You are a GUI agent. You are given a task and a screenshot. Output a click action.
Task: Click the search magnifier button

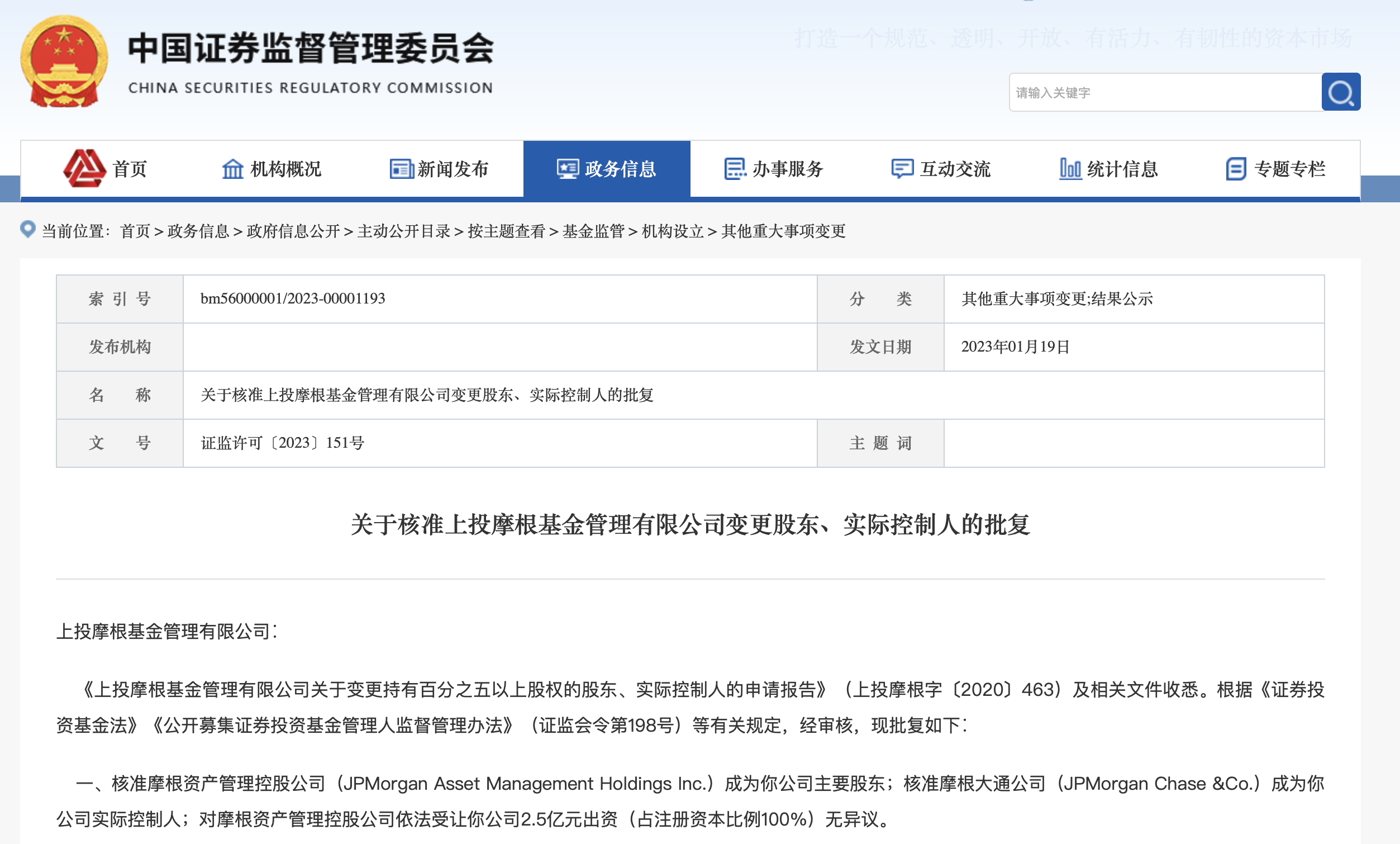coord(1340,92)
